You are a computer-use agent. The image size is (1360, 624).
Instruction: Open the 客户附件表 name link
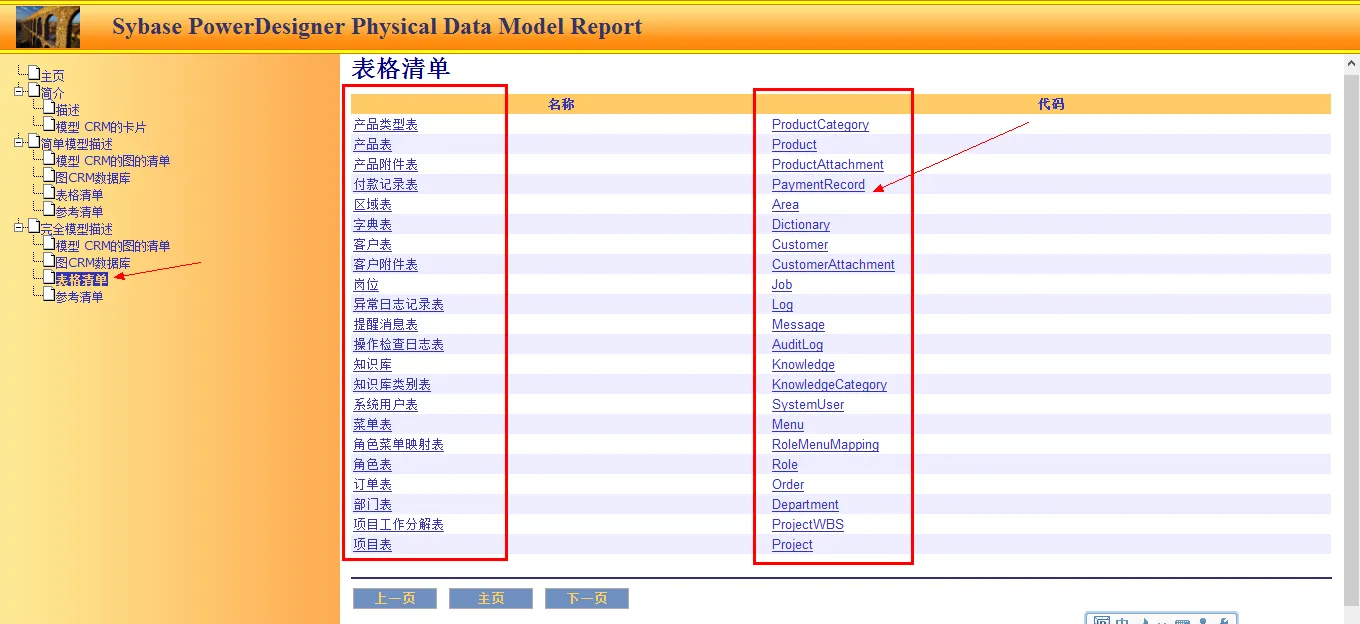(385, 265)
